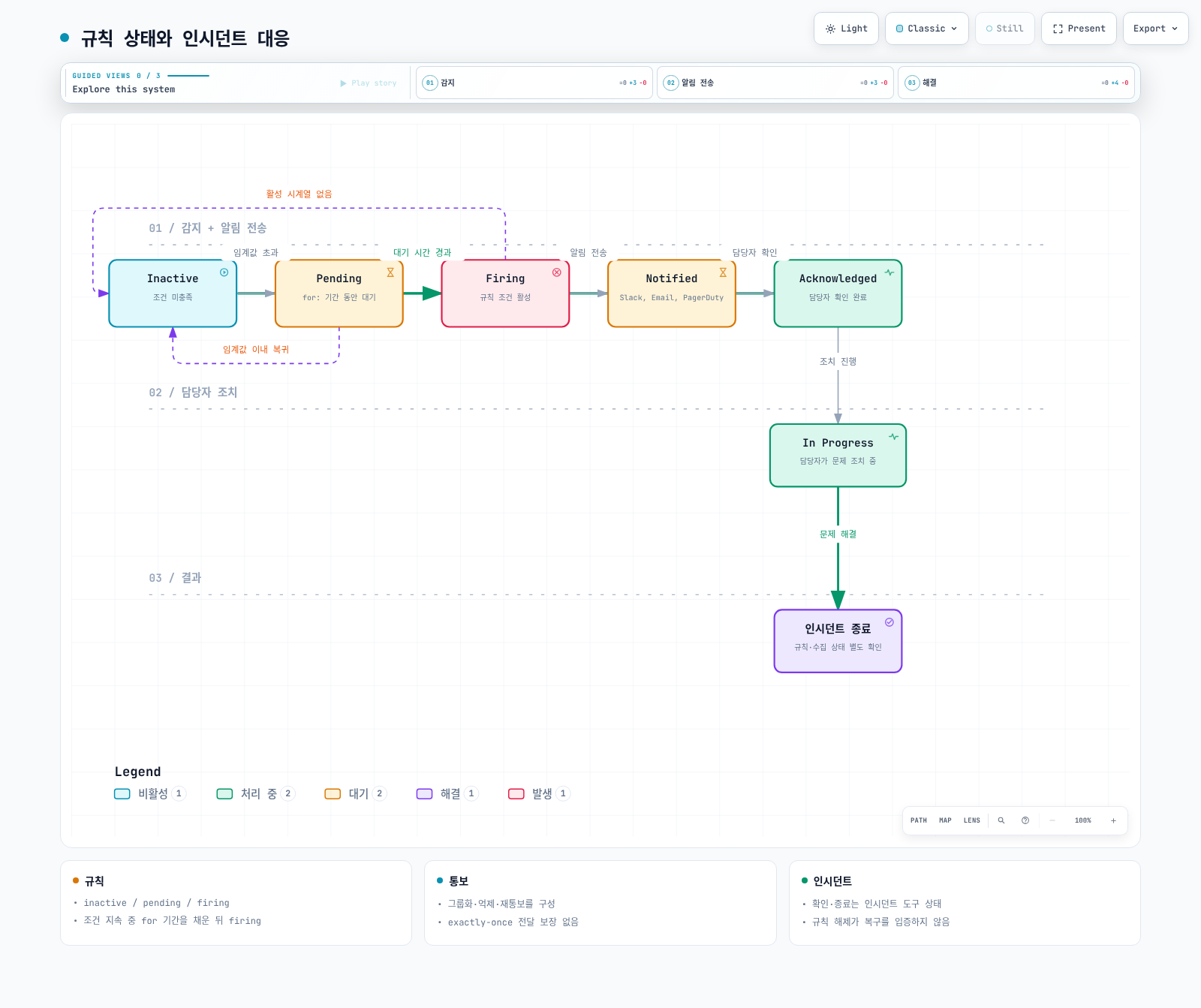Image resolution: width=1201 pixels, height=1008 pixels.
Task: Open the Classic style dropdown
Action: pyautogui.click(x=927, y=29)
